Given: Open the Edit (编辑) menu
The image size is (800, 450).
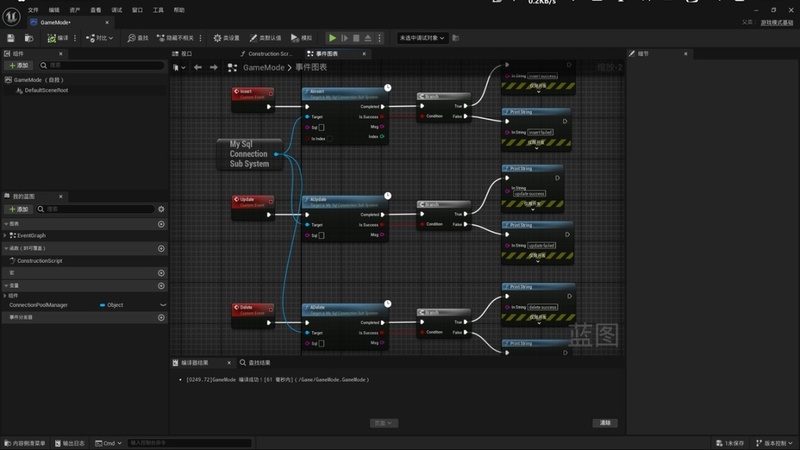Looking at the screenshot, I should (54, 10).
